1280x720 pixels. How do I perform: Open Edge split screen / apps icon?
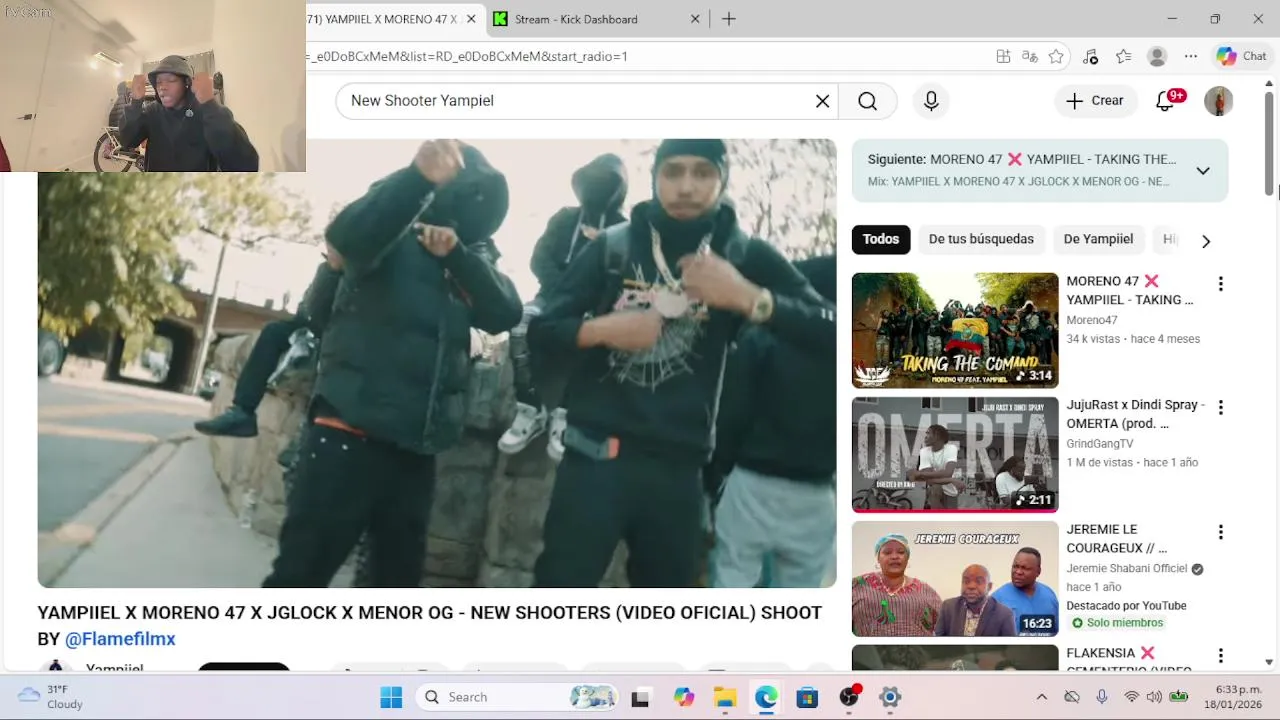1003,57
